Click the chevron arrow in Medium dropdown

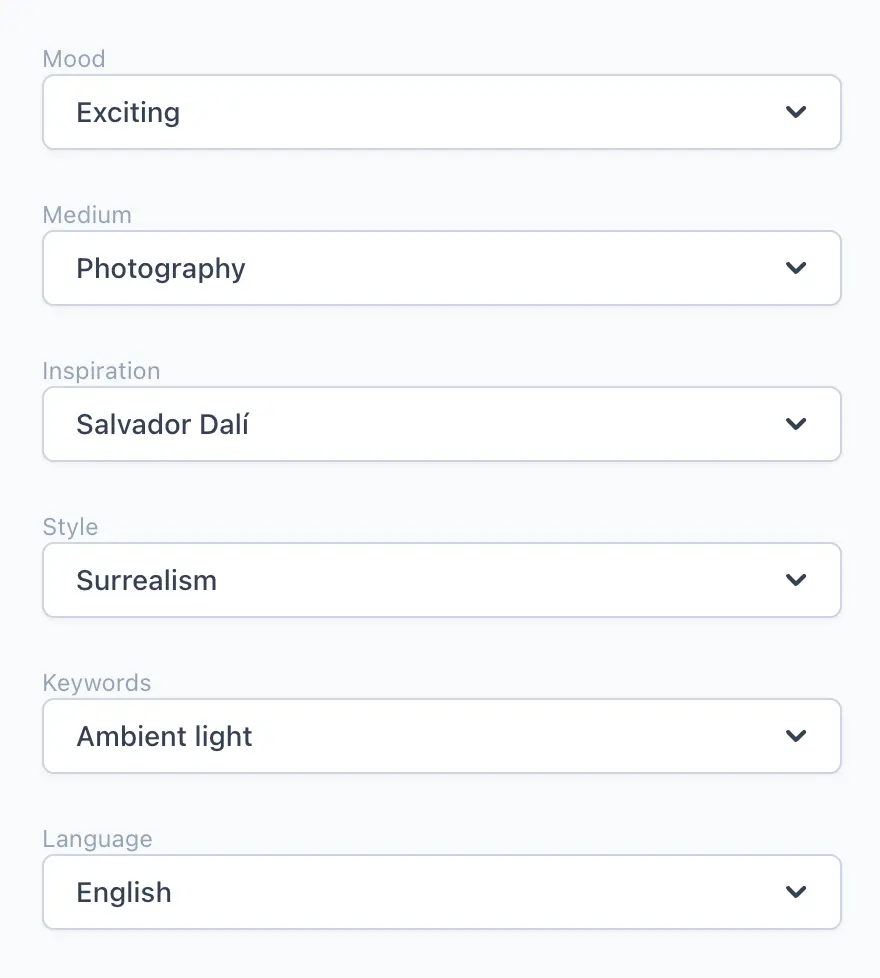tap(796, 268)
